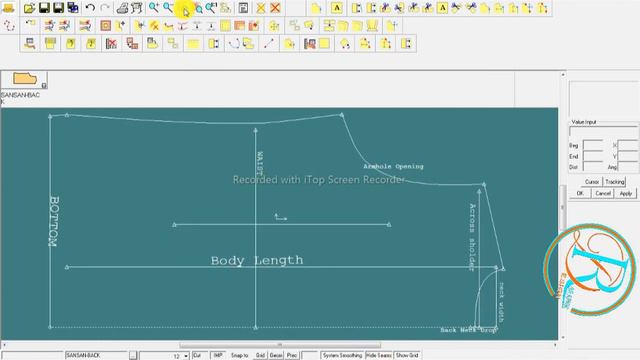Toggle Cursor input mode button
This screenshot has height=360, width=640.
pyautogui.click(x=592, y=182)
